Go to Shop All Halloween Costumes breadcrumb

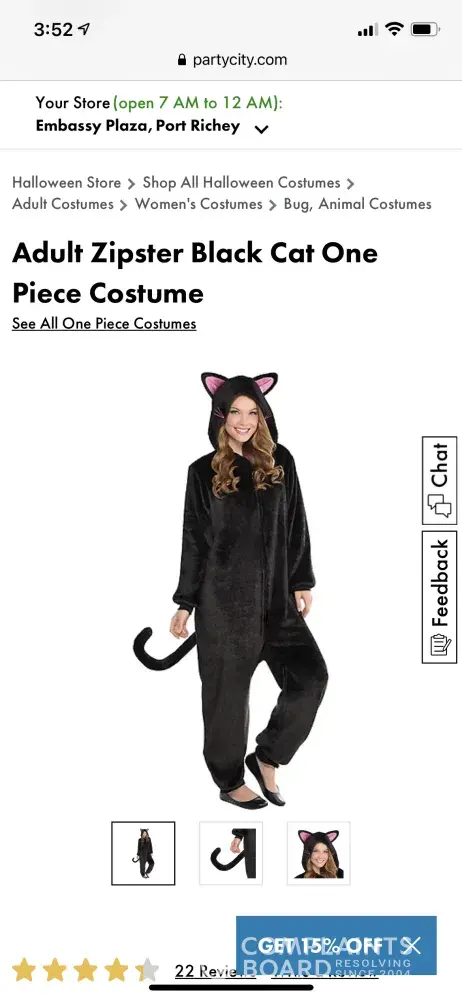(x=241, y=182)
